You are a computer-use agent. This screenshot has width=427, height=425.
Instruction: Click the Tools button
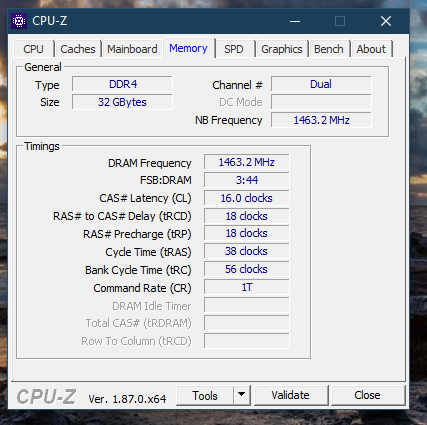click(205, 396)
